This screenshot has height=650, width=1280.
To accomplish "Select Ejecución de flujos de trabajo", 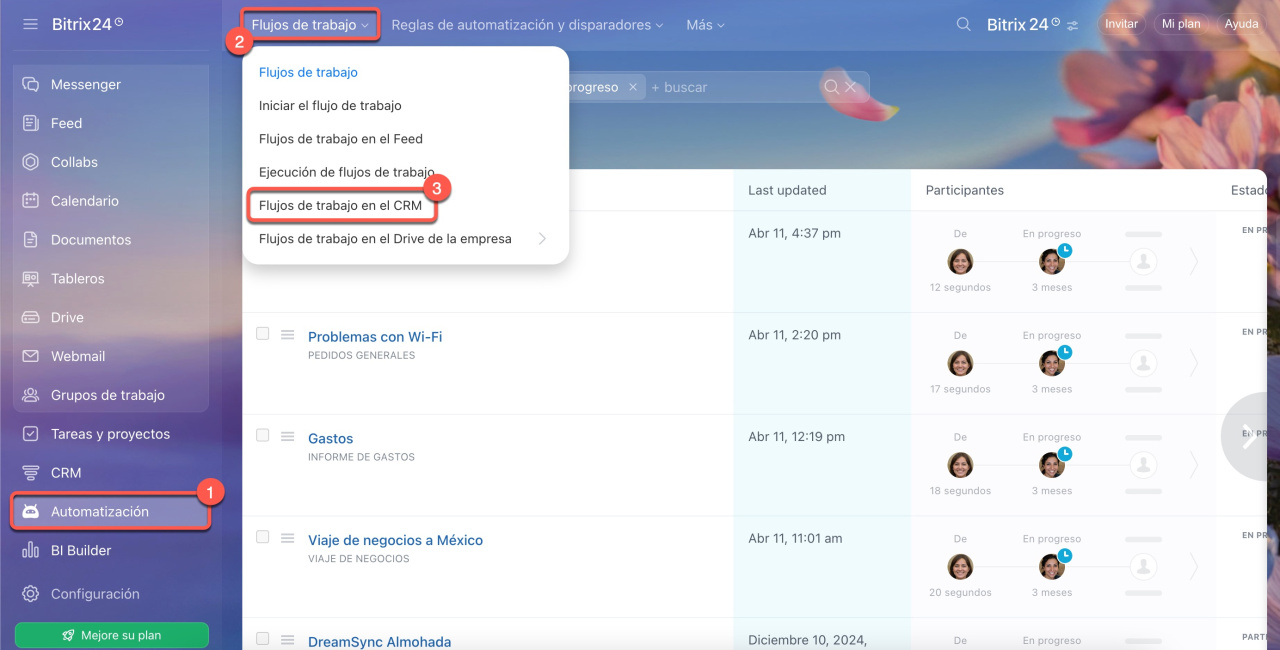I will (347, 172).
